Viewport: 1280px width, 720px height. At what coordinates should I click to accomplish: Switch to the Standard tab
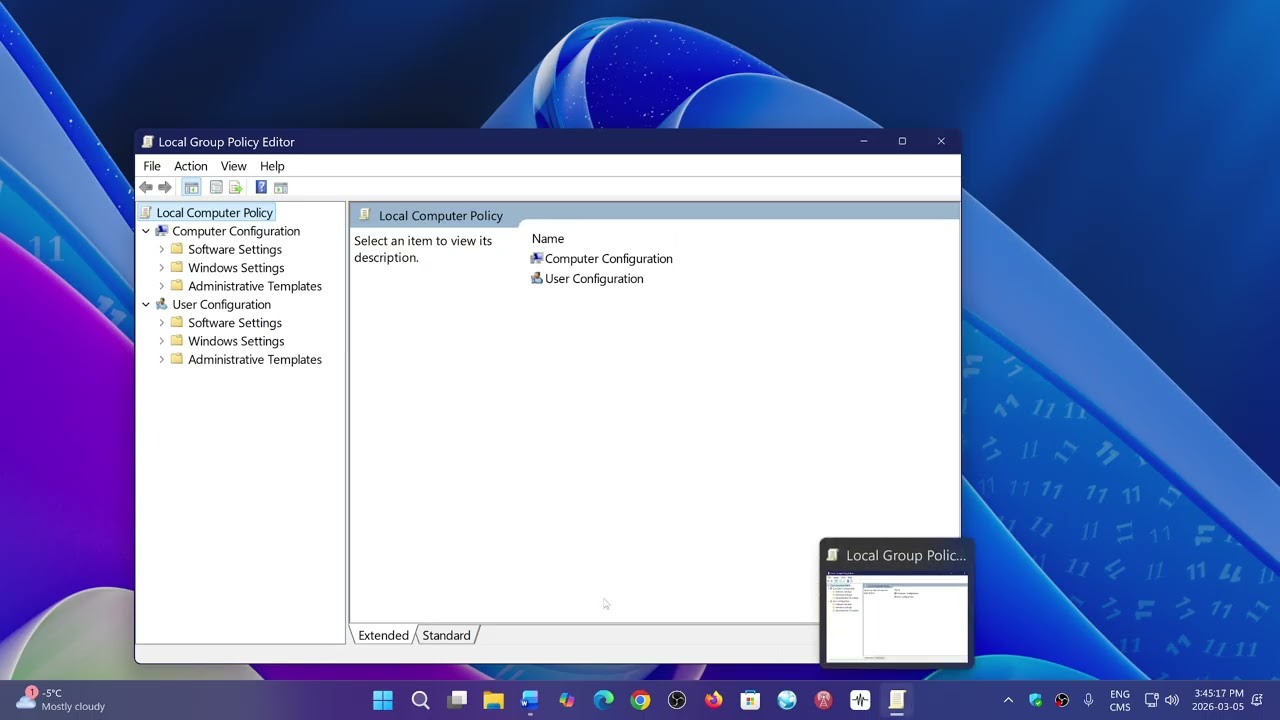click(446, 635)
